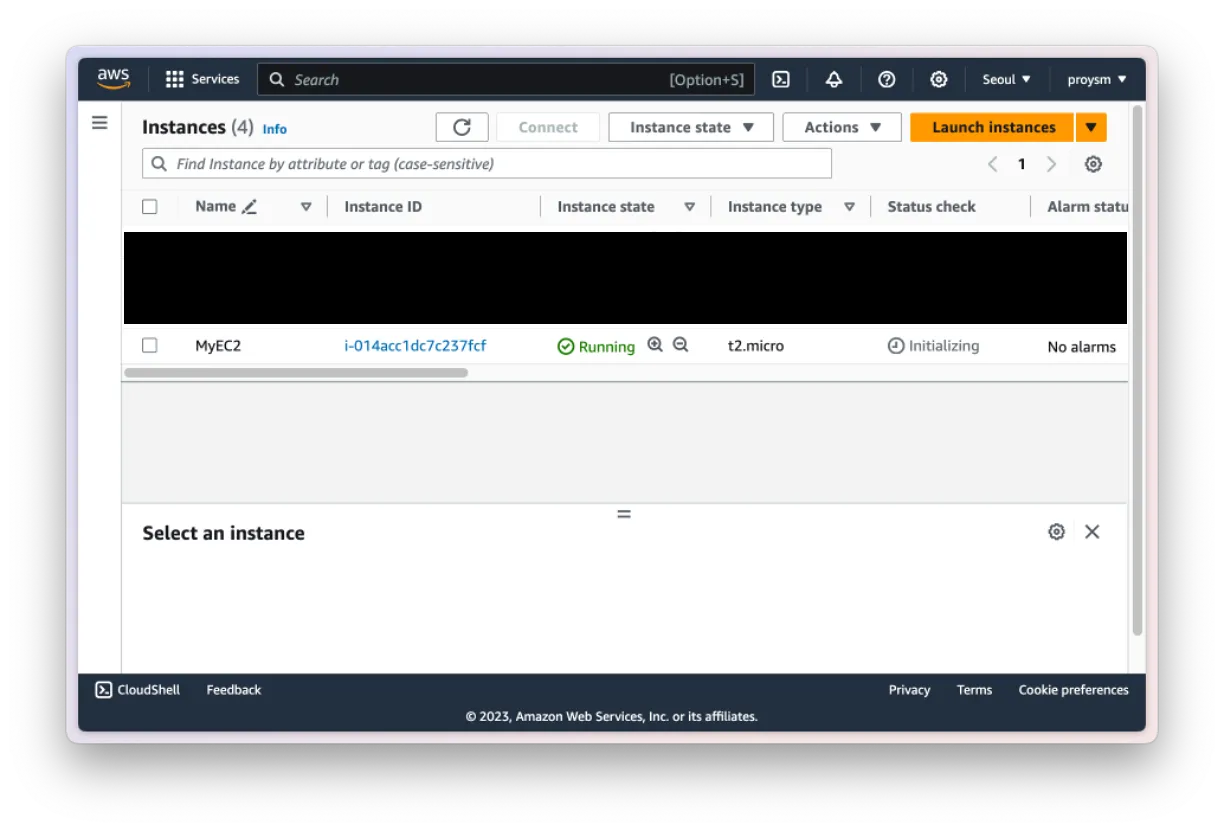Select the MyEC2 row checkbox
Viewport: 1224px width, 832px height.
tap(150, 345)
